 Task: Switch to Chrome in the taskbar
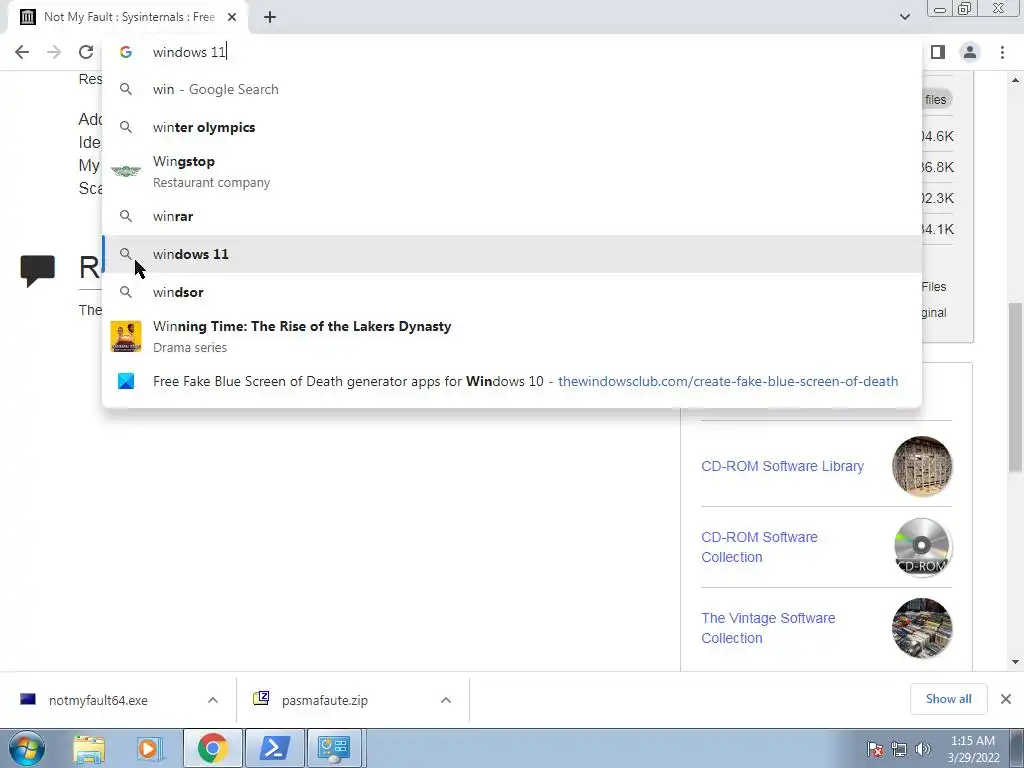(x=213, y=748)
